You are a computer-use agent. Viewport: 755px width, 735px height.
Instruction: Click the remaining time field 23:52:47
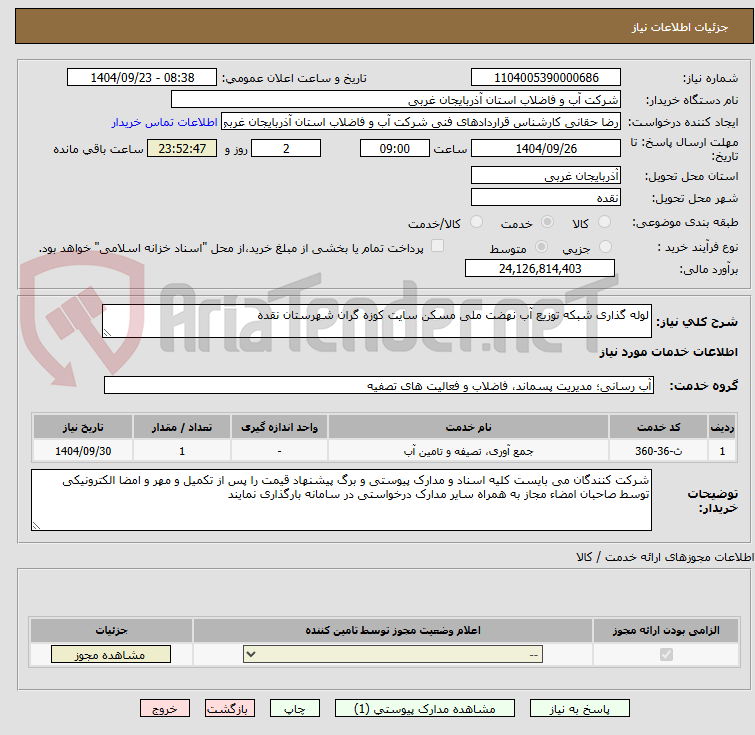[x=182, y=148]
